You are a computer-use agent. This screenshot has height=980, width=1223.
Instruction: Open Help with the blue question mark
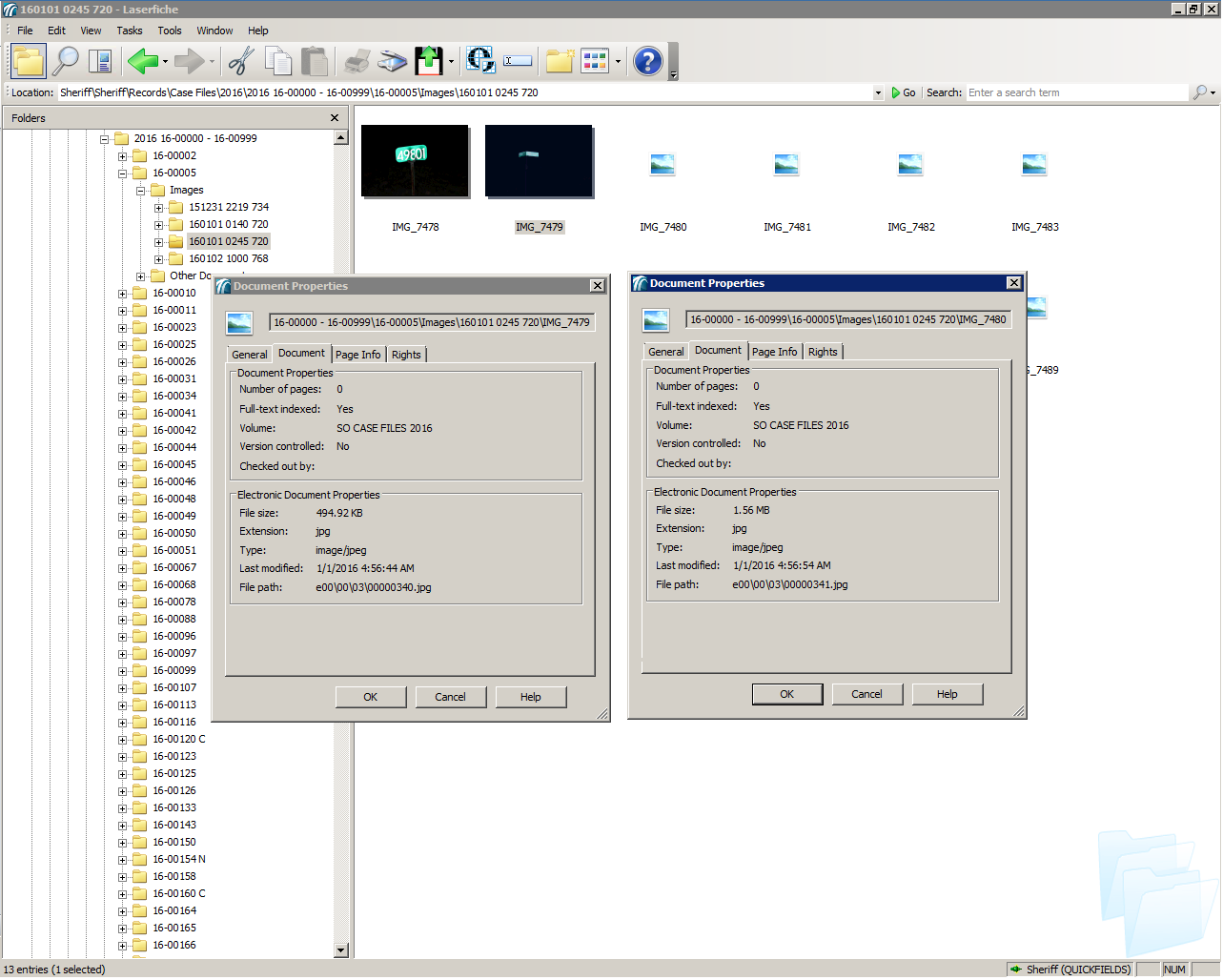[647, 61]
